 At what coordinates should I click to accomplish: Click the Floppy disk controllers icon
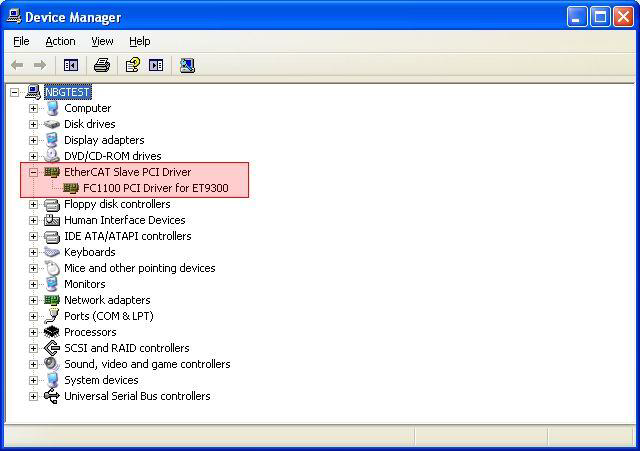coord(52,204)
